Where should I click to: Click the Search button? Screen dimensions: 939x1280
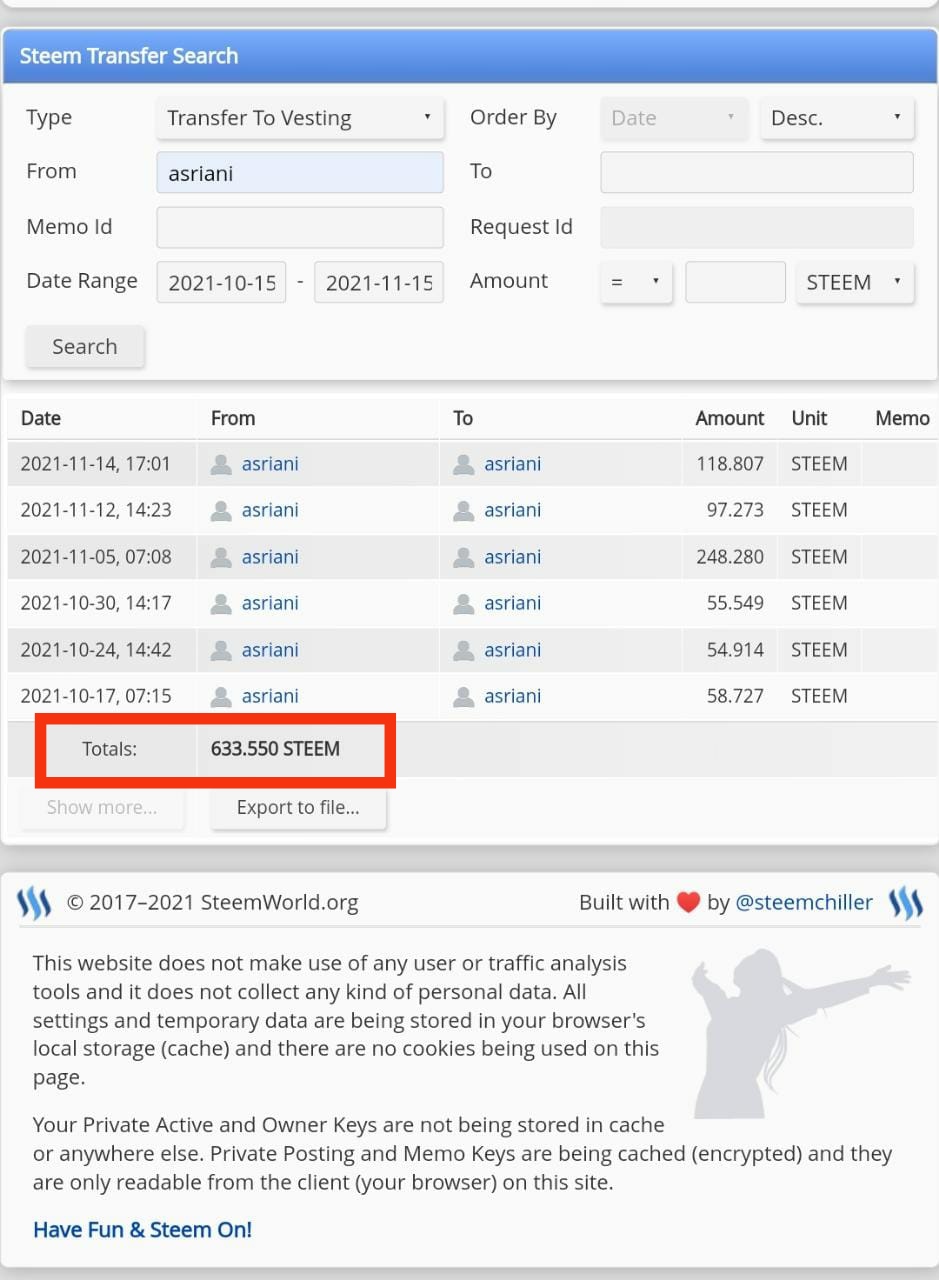click(x=85, y=346)
